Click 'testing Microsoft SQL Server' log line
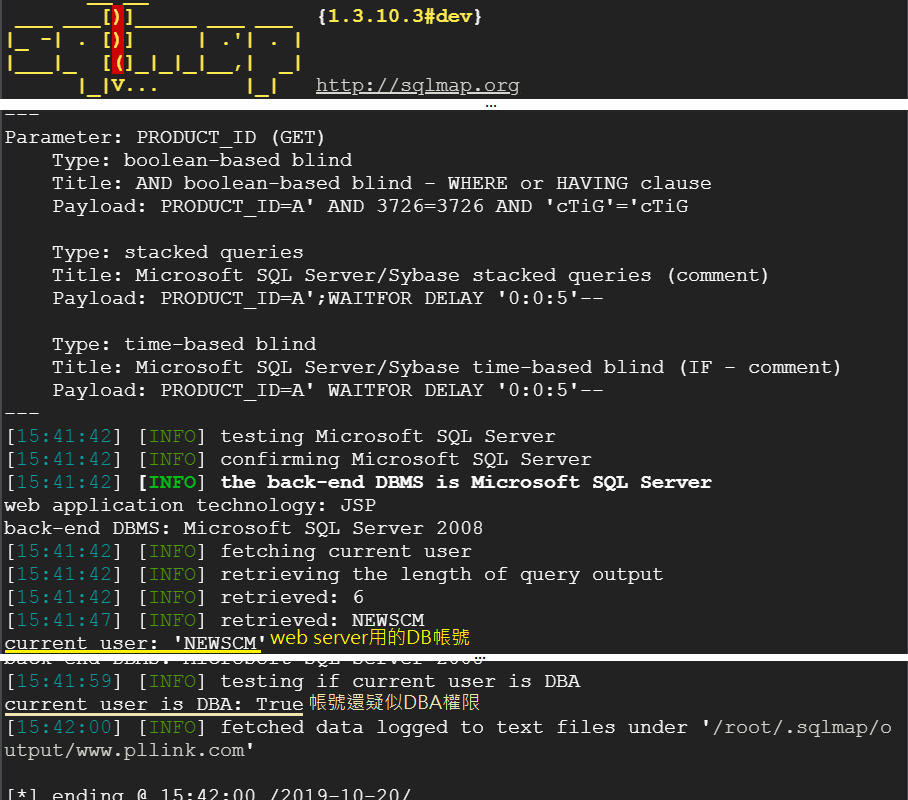 281,437
